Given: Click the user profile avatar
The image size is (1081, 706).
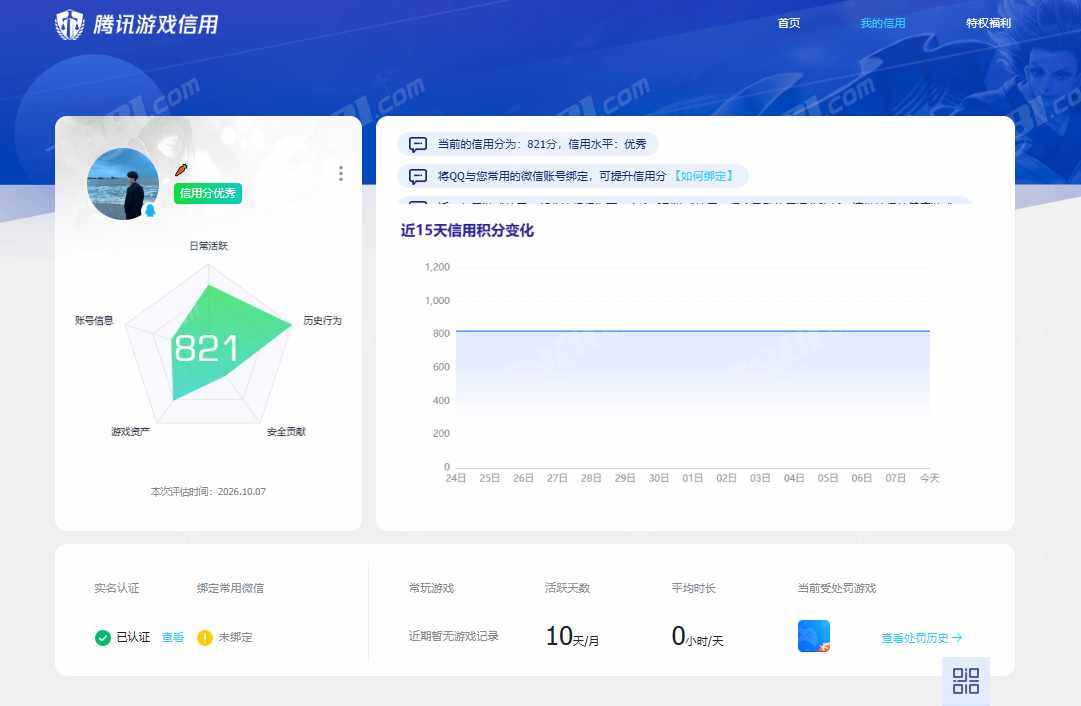Looking at the screenshot, I should (x=123, y=184).
